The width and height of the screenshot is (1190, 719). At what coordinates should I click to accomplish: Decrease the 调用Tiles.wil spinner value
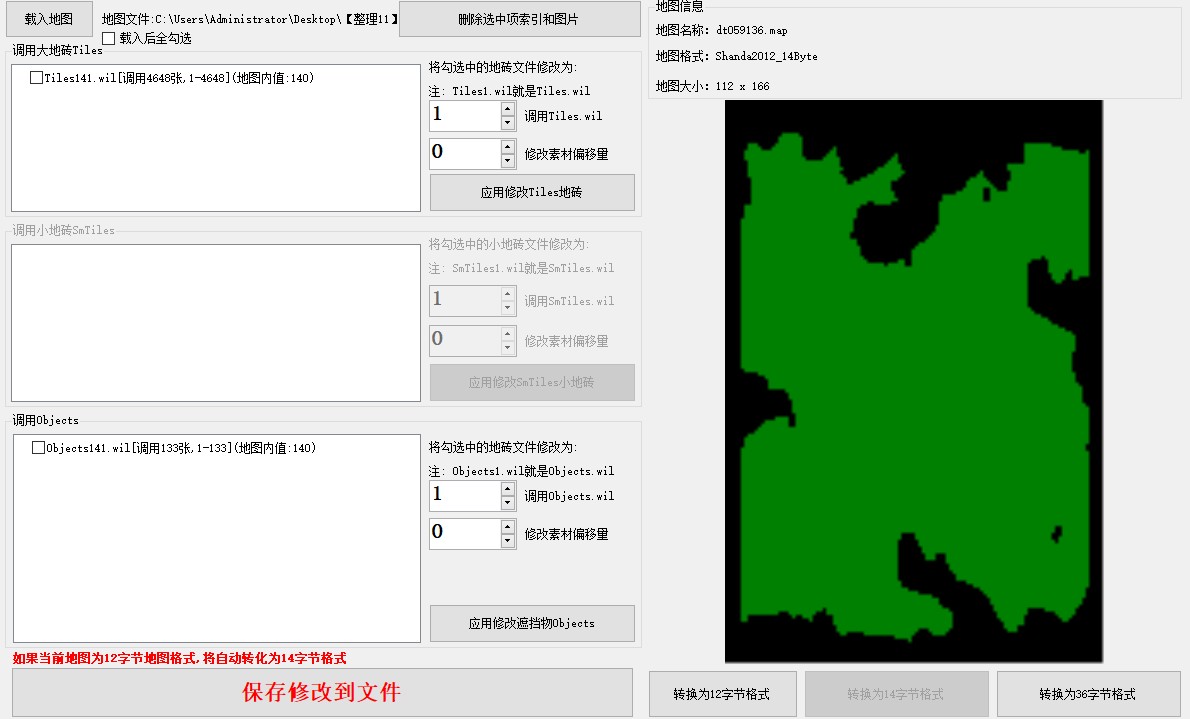(508, 123)
